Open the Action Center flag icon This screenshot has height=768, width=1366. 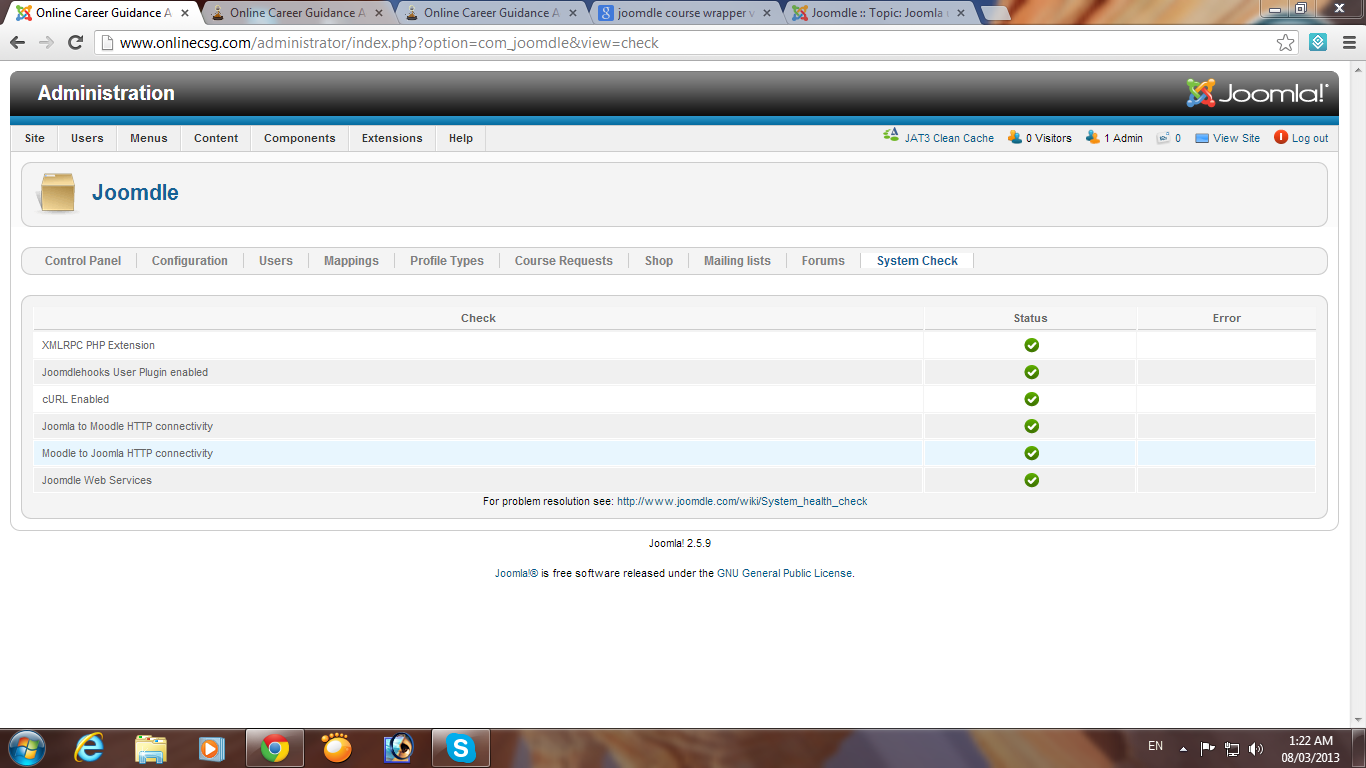1208,748
